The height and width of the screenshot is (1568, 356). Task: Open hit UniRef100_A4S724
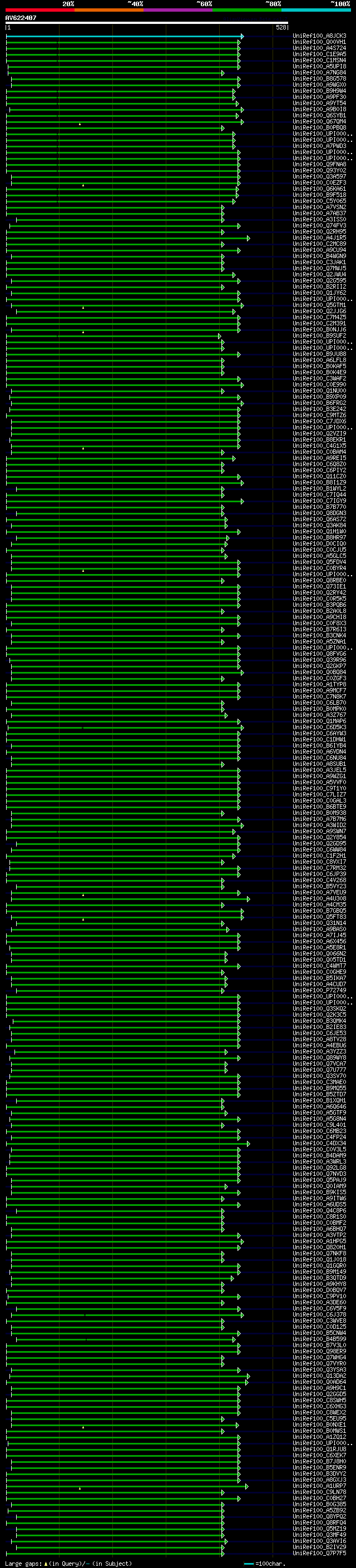(319, 48)
